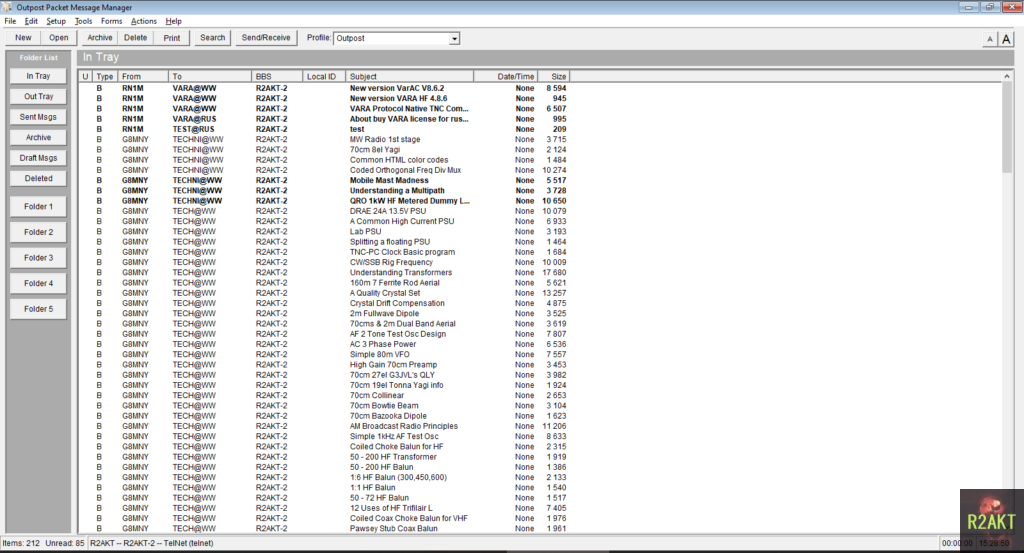
Task: Open Folder 3
Action: pos(39,258)
